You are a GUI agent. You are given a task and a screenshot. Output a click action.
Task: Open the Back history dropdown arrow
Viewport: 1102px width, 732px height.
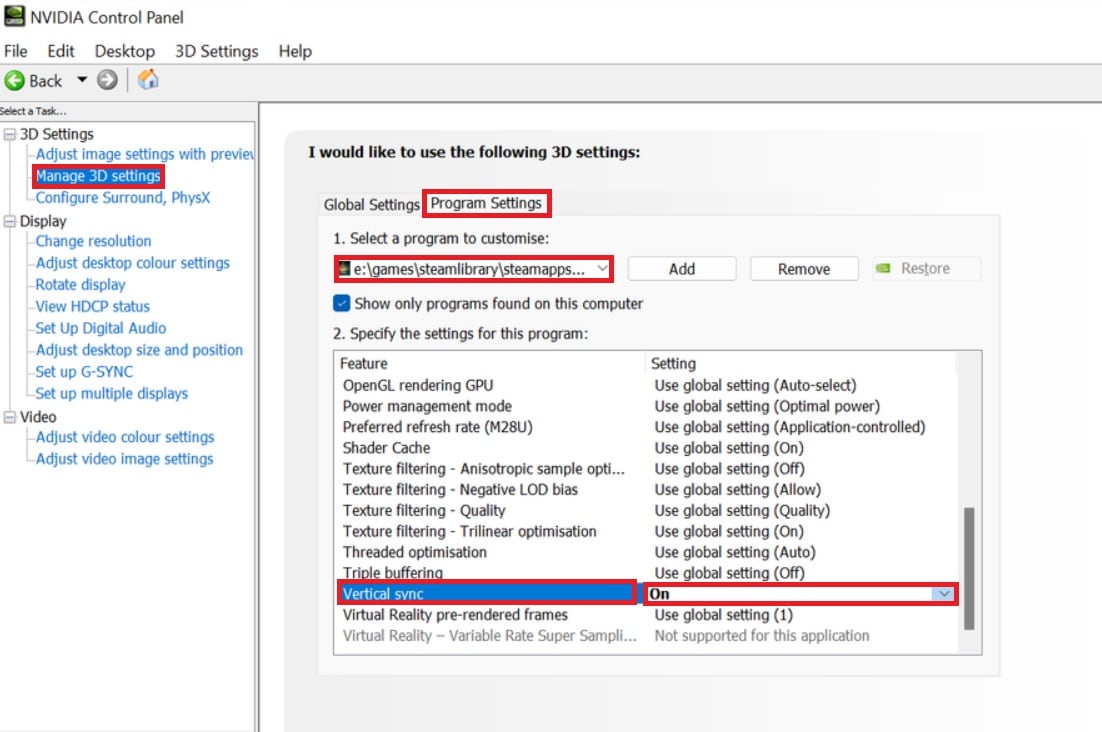tap(82, 80)
